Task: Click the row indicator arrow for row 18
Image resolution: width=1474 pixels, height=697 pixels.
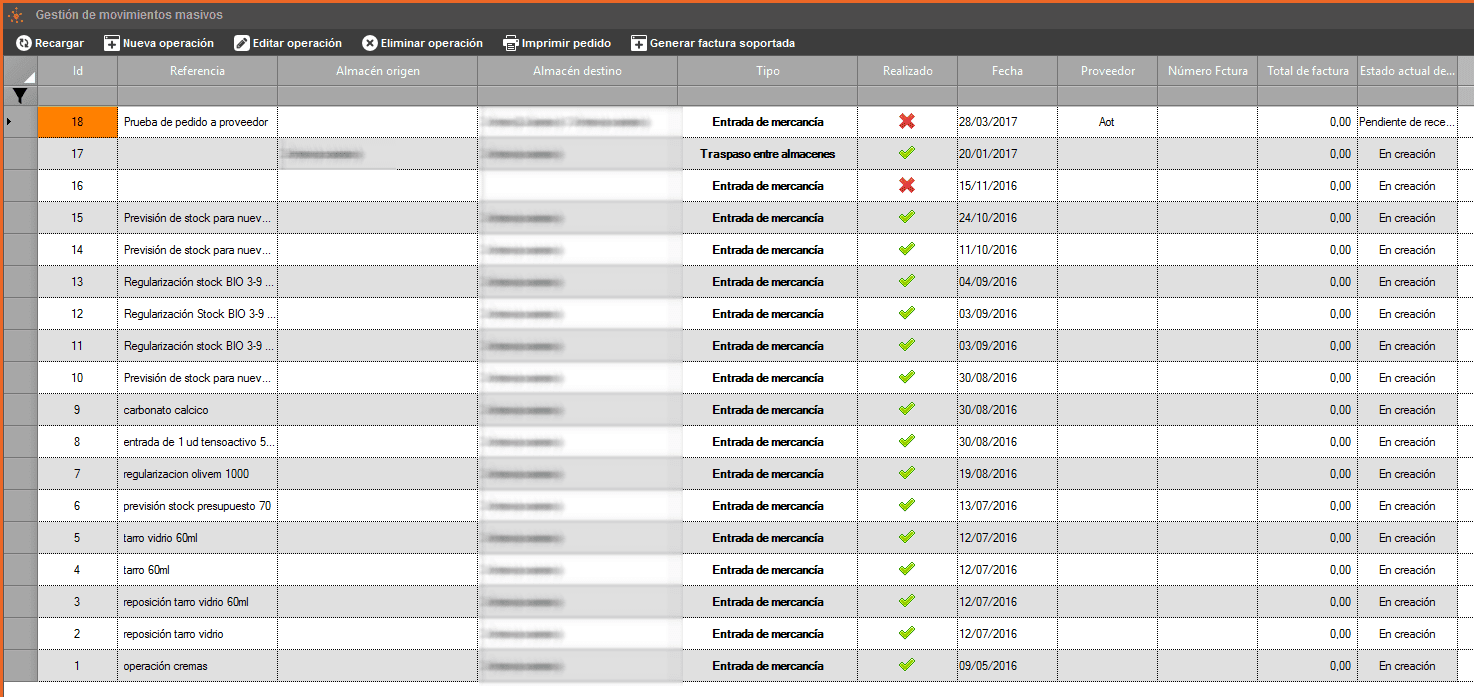Action: click(x=11, y=121)
